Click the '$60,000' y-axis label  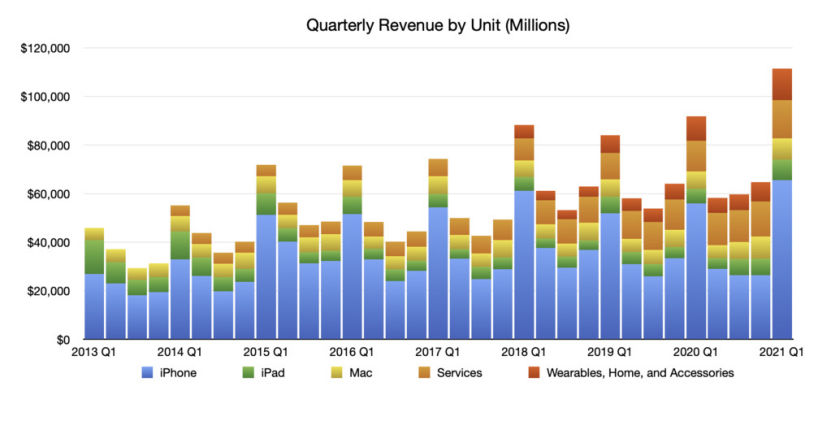pos(48,195)
